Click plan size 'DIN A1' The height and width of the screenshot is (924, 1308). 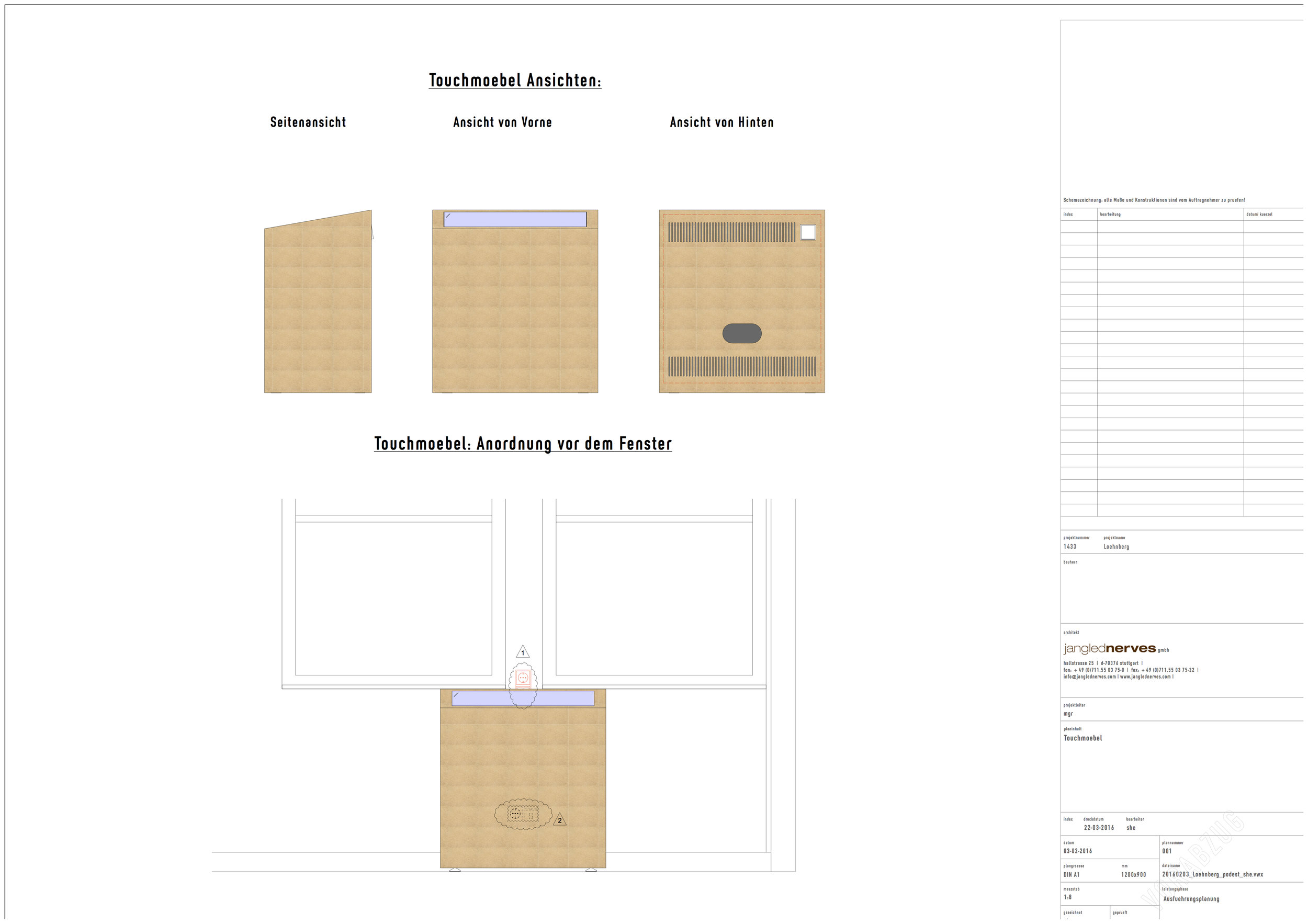point(1071,874)
